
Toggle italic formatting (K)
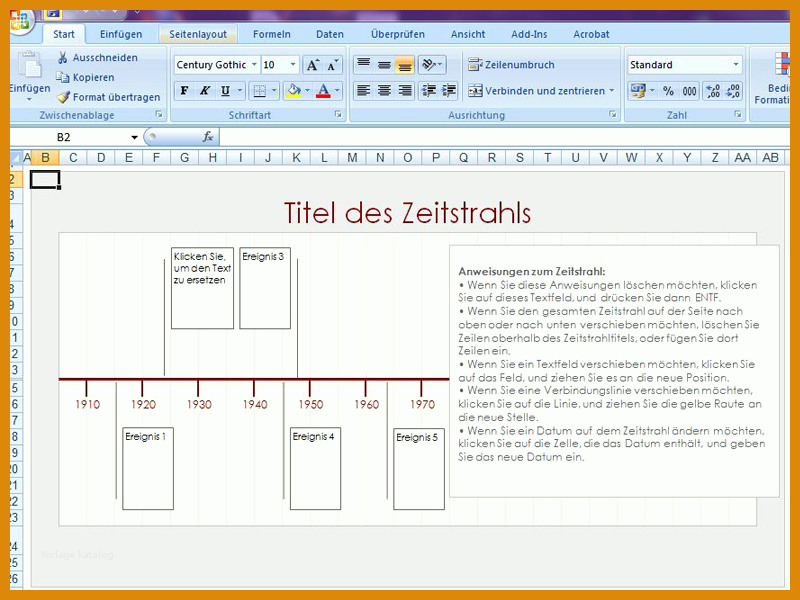click(x=205, y=91)
